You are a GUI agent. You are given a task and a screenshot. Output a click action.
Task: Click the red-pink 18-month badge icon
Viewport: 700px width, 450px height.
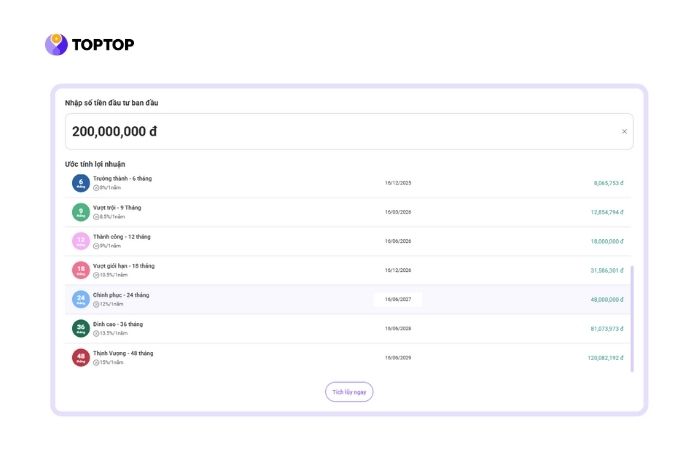point(81,270)
